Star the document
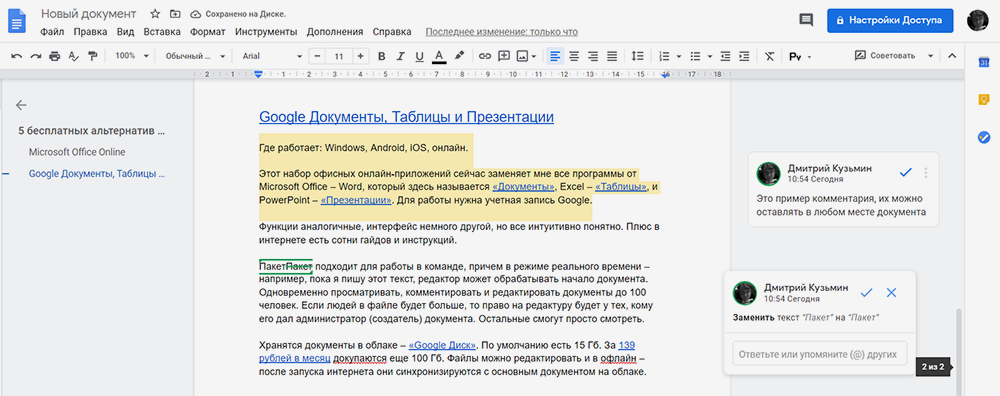The height and width of the screenshot is (396, 1000). 155,14
